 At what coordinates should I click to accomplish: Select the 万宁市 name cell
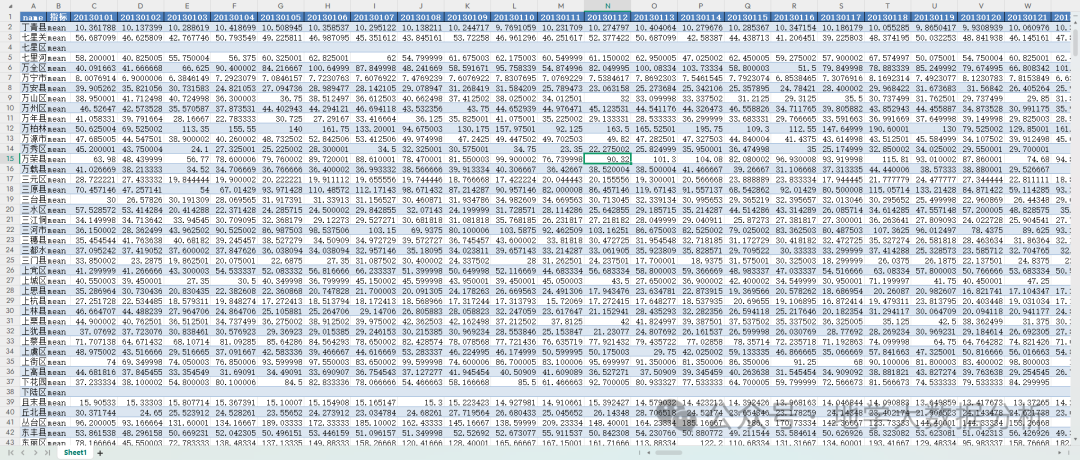click(x=34, y=78)
